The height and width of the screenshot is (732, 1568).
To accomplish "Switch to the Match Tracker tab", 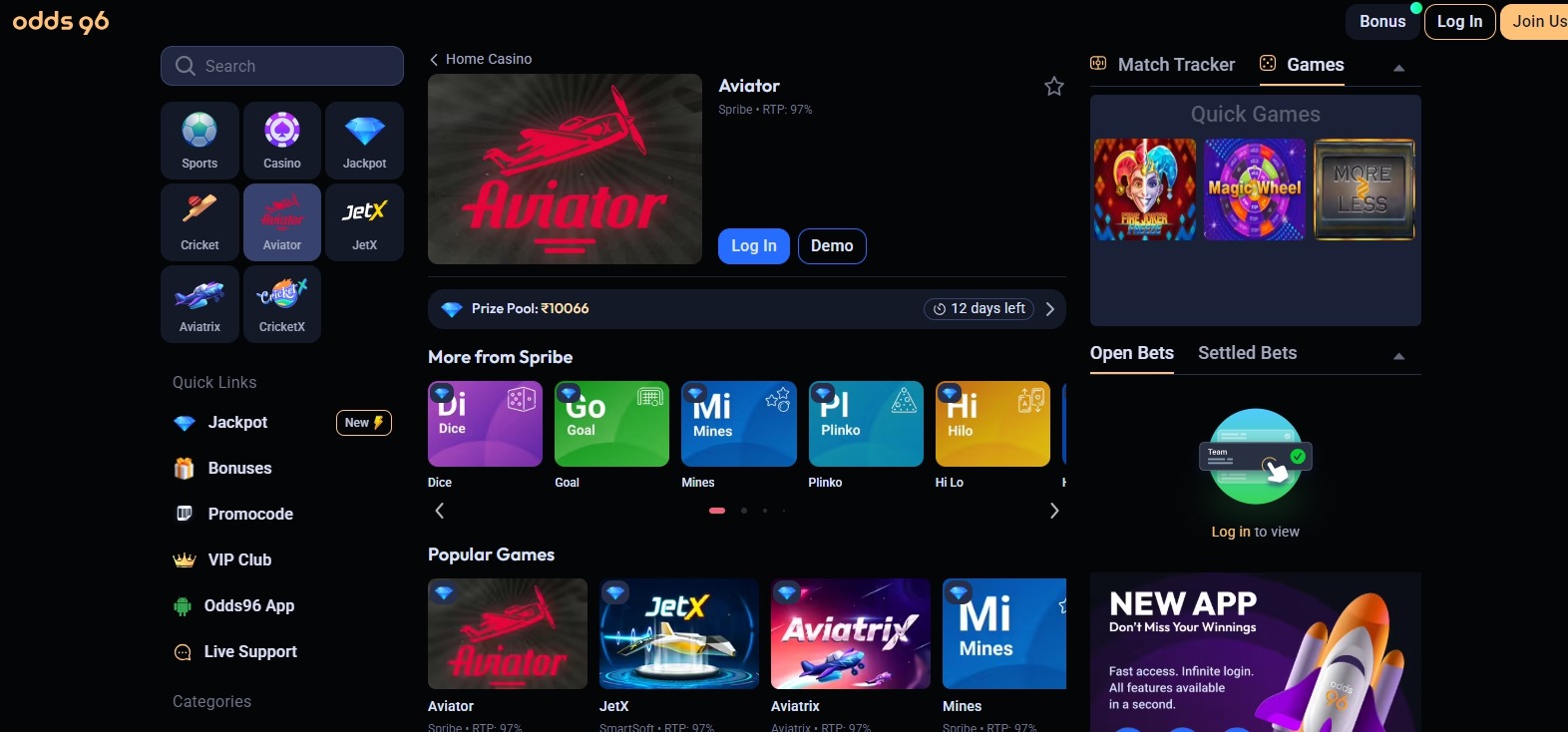I will coord(1163,65).
